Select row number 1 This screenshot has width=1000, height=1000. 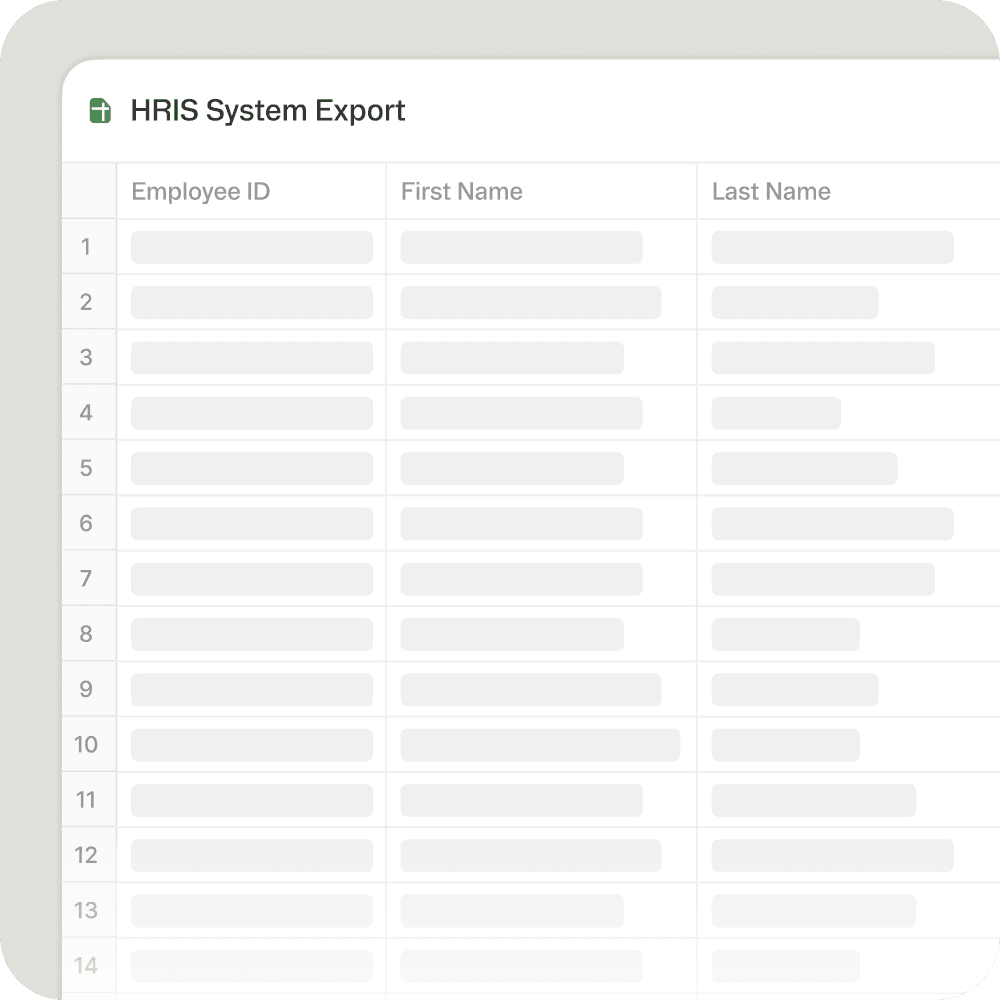tap(88, 247)
